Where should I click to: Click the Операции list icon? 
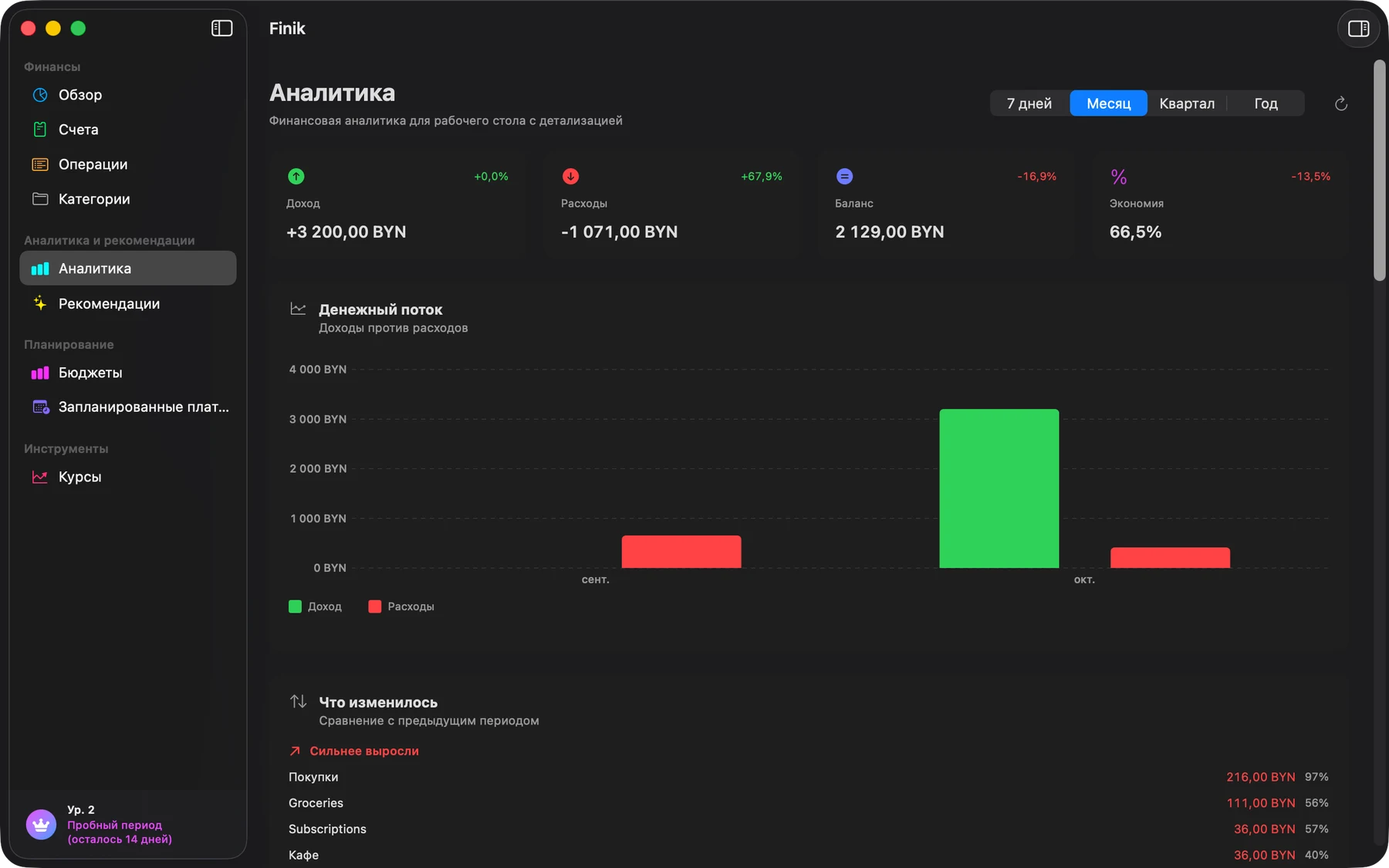(40, 164)
